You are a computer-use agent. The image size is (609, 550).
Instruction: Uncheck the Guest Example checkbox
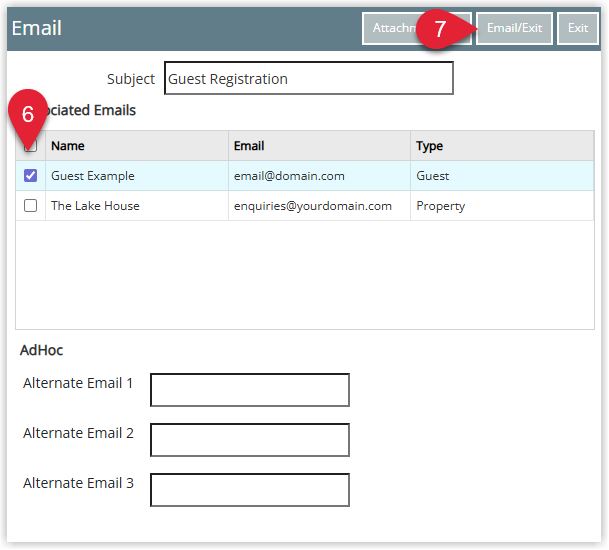click(x=30, y=176)
